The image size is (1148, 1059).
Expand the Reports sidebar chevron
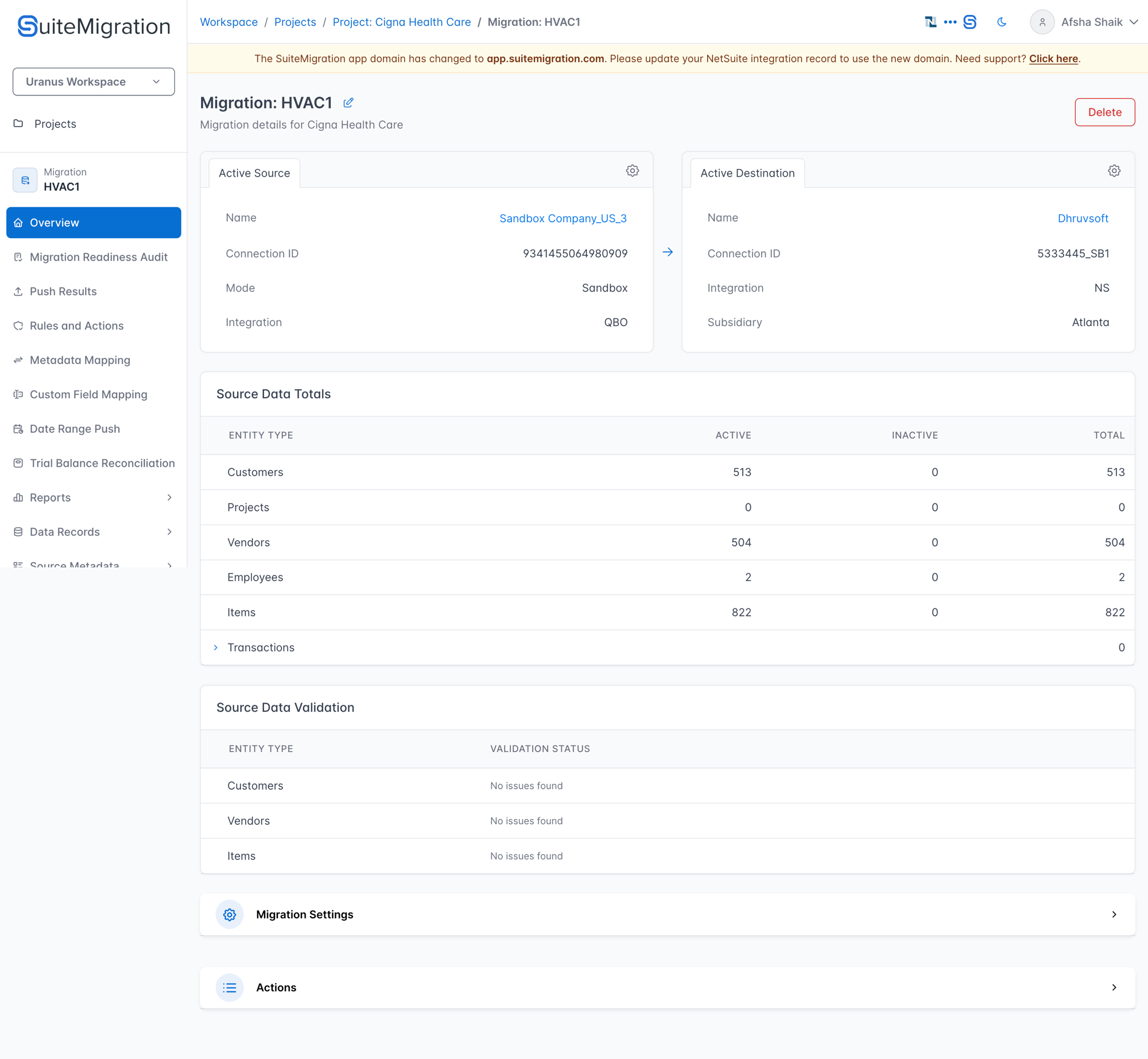click(169, 498)
